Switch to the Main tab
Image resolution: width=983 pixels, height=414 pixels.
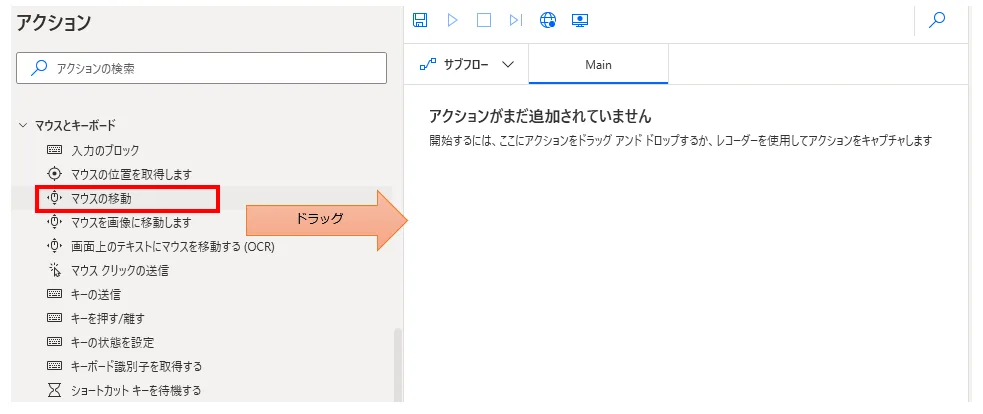click(x=598, y=64)
